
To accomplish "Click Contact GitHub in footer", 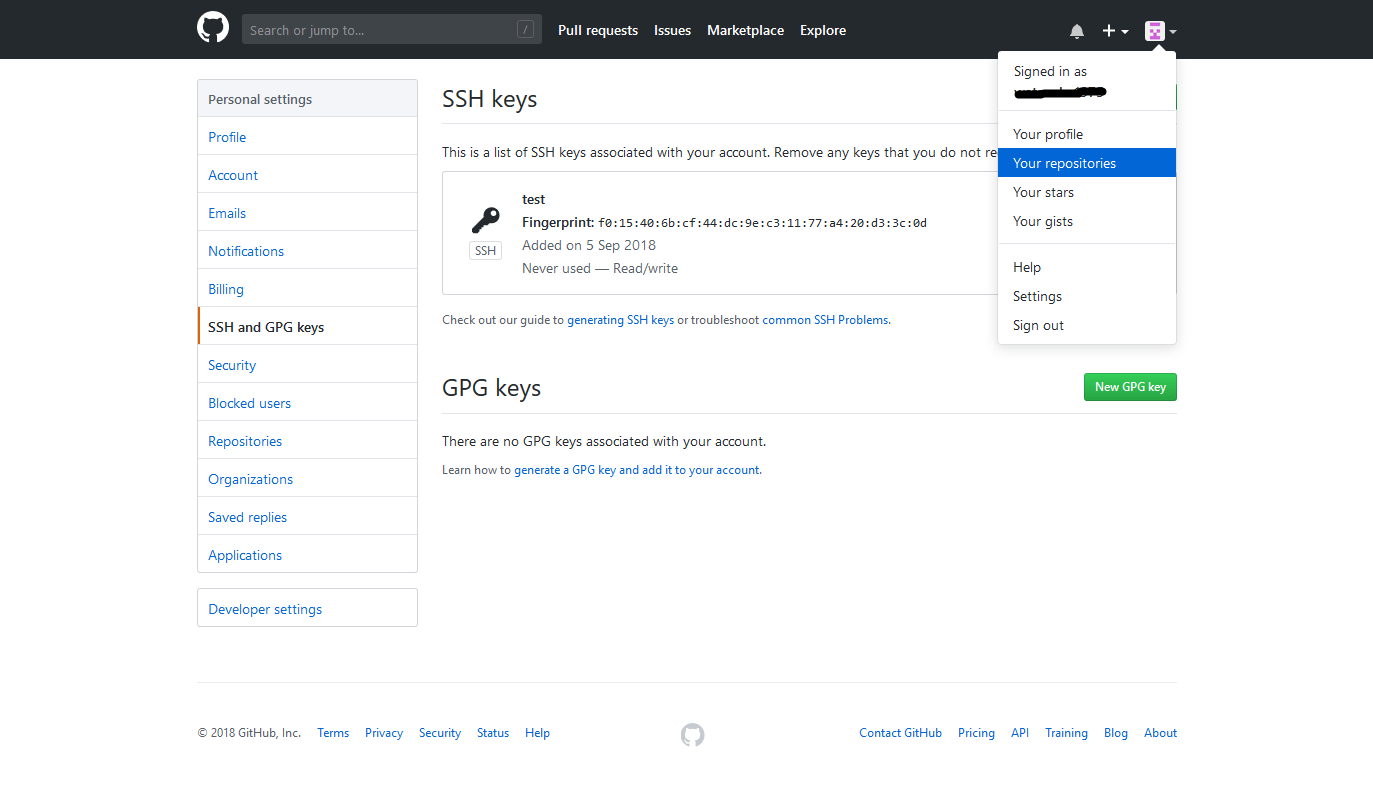I will pyautogui.click(x=900, y=733).
